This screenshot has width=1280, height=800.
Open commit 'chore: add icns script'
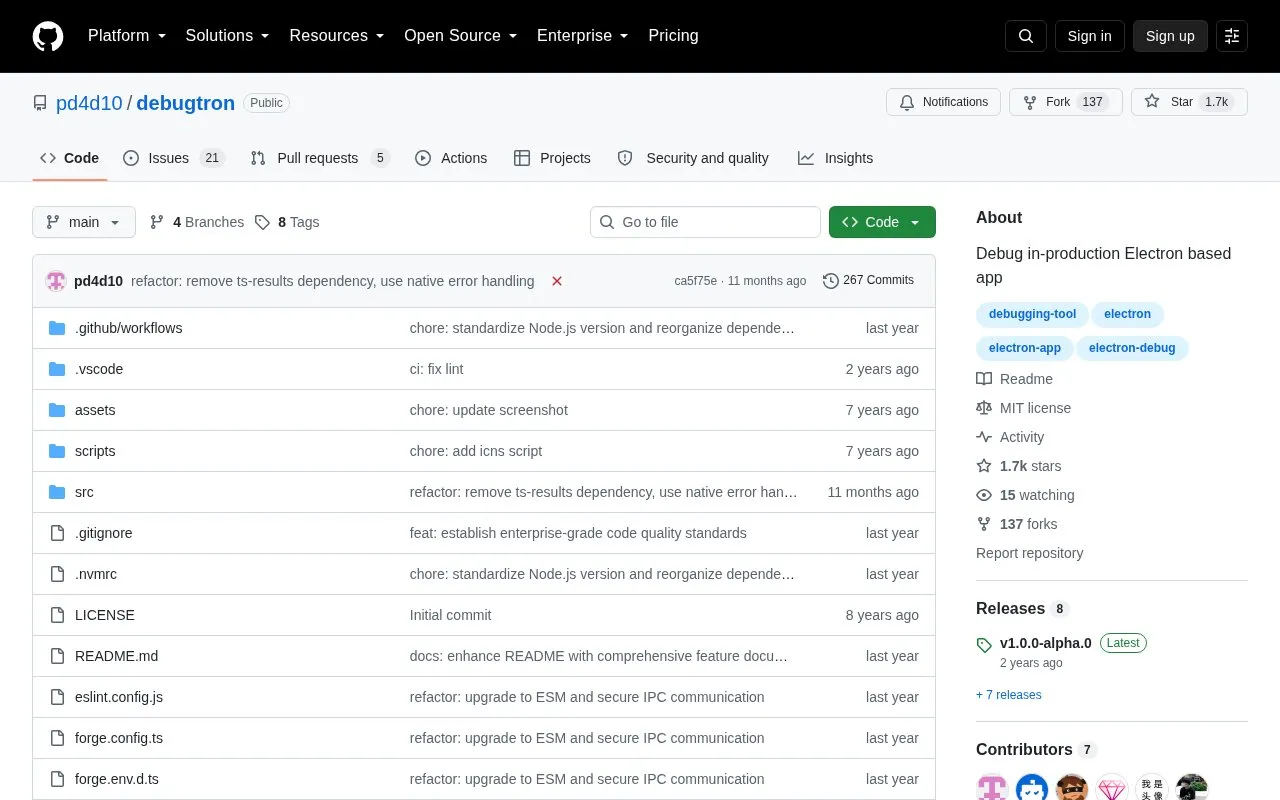pyautogui.click(x=476, y=451)
